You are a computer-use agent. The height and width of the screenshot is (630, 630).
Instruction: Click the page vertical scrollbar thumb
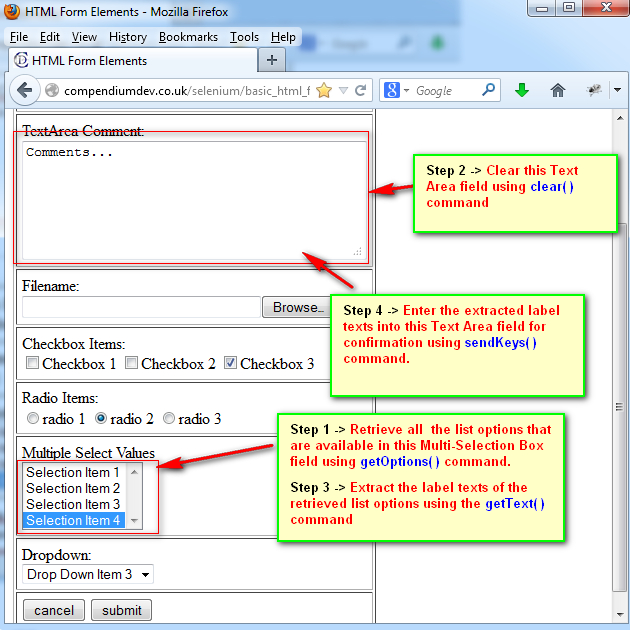click(x=620, y=407)
